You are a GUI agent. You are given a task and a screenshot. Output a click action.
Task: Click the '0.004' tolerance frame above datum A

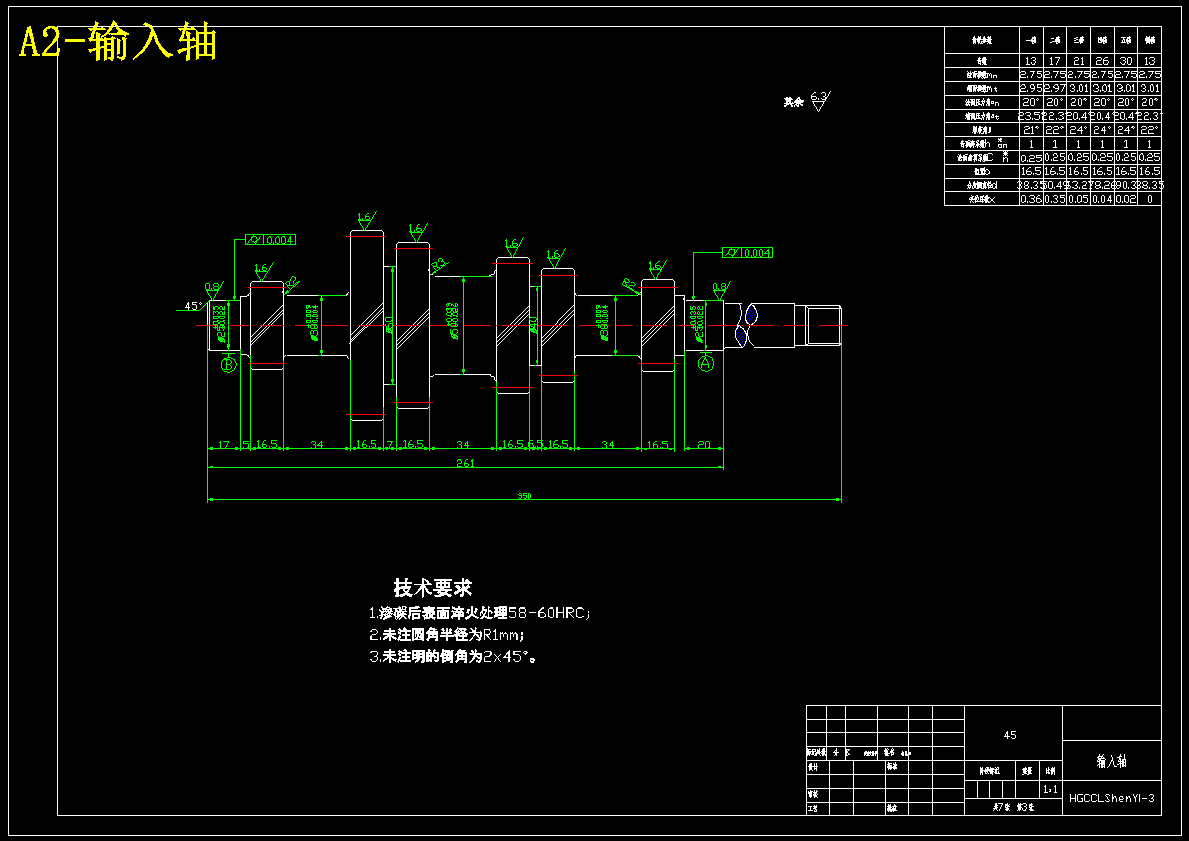(x=748, y=253)
